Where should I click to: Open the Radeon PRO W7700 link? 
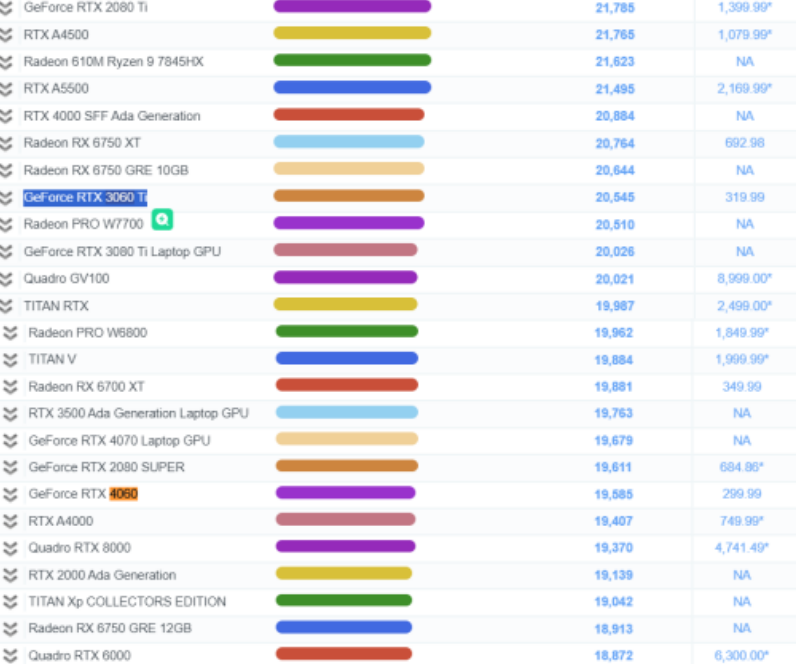coord(84,224)
